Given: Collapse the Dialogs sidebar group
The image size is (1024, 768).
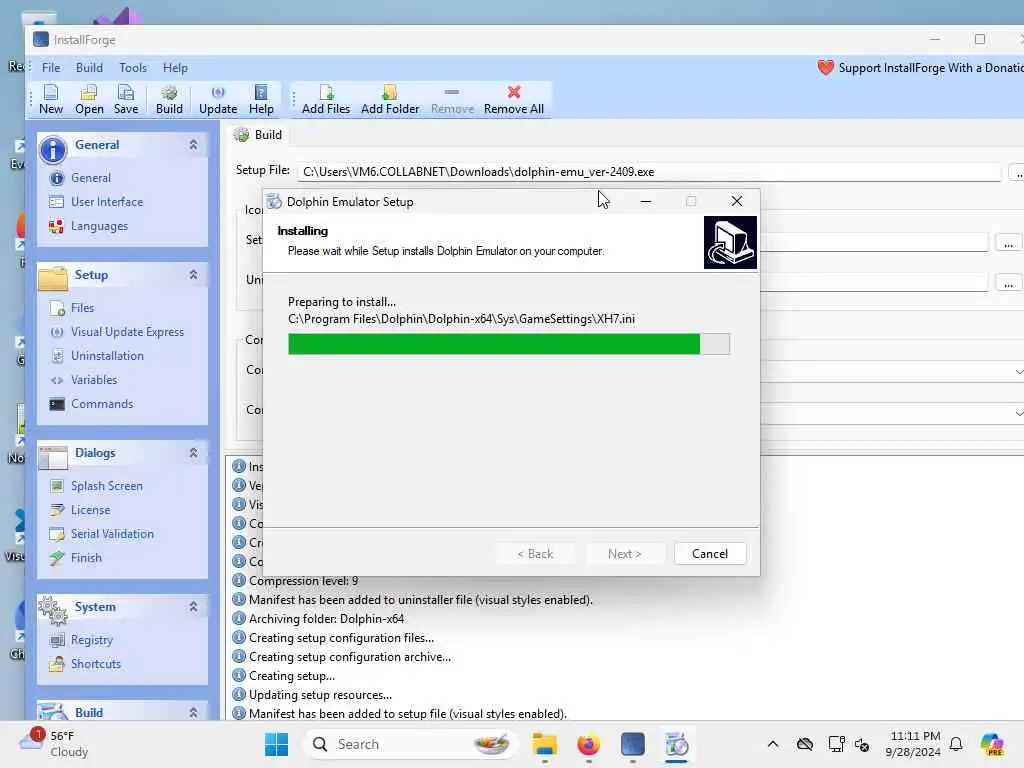Looking at the screenshot, I should (193, 453).
